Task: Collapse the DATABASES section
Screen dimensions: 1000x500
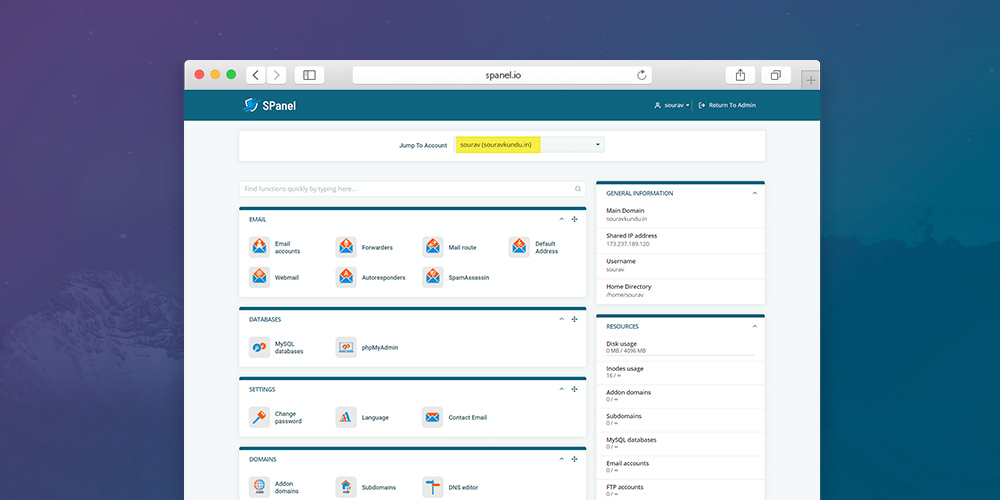Action: pyautogui.click(x=561, y=319)
